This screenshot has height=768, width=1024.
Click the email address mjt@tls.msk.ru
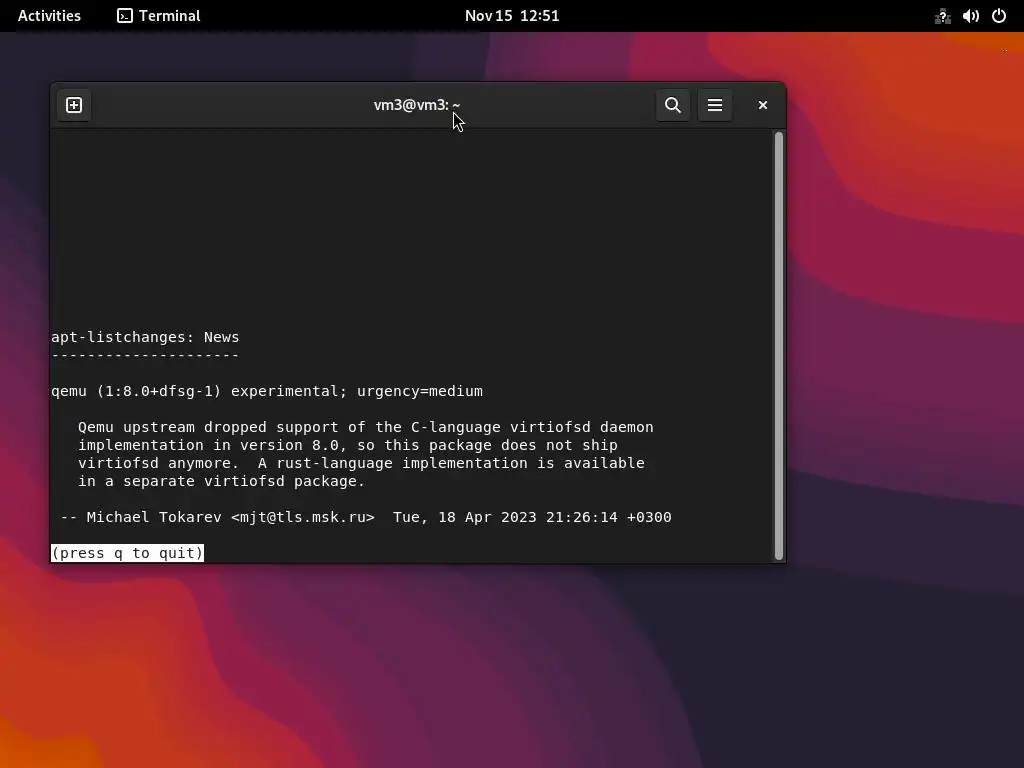(303, 517)
